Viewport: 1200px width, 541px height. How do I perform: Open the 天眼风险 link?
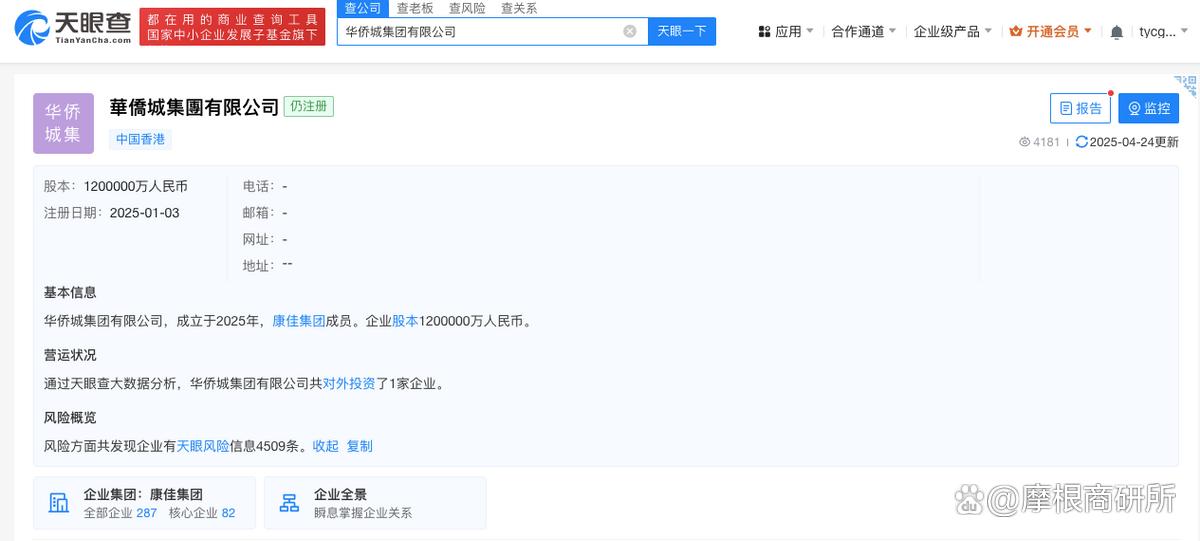[x=203, y=446]
